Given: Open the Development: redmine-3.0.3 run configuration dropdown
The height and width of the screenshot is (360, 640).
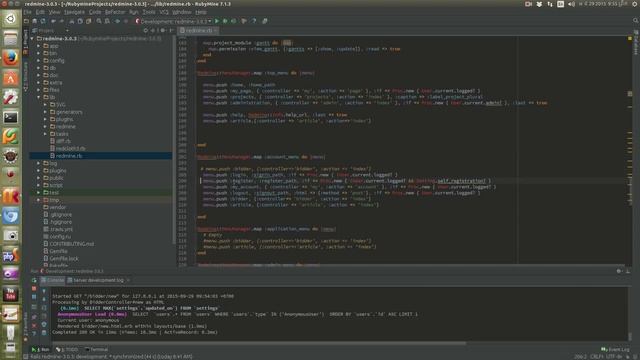Looking at the screenshot, I should tap(174, 21).
